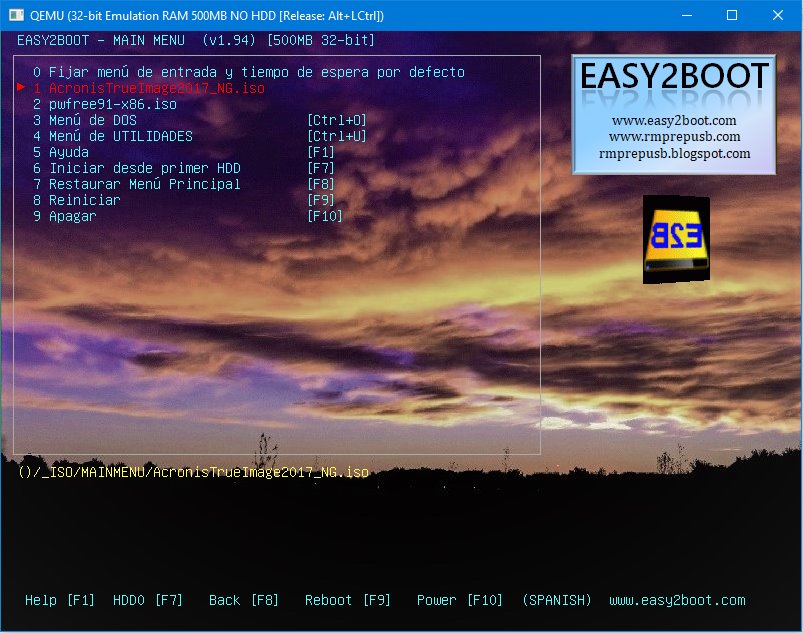Click www.rmprepusb.com in the logo box
803x633 pixels.
point(674,137)
